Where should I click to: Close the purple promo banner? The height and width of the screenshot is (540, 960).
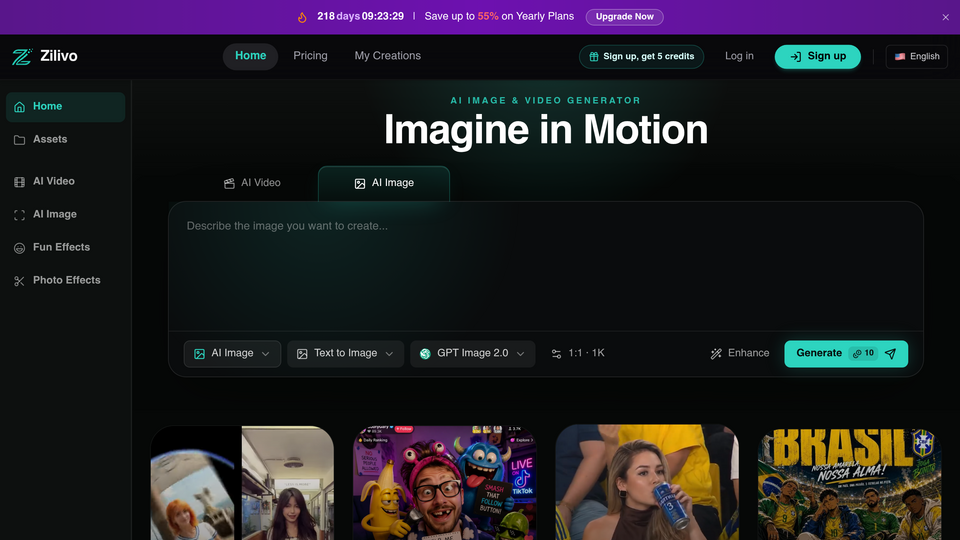(945, 17)
